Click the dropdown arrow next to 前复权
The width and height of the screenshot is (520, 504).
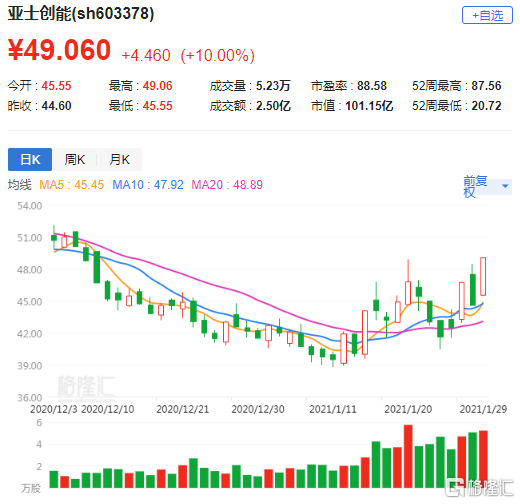[505, 186]
